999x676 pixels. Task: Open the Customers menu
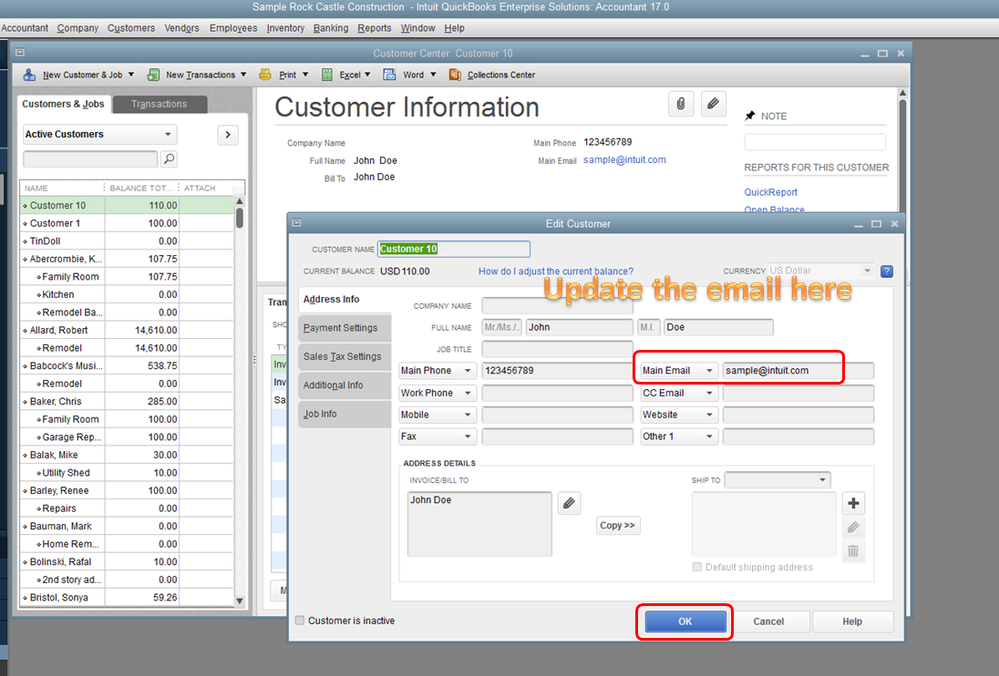click(131, 28)
